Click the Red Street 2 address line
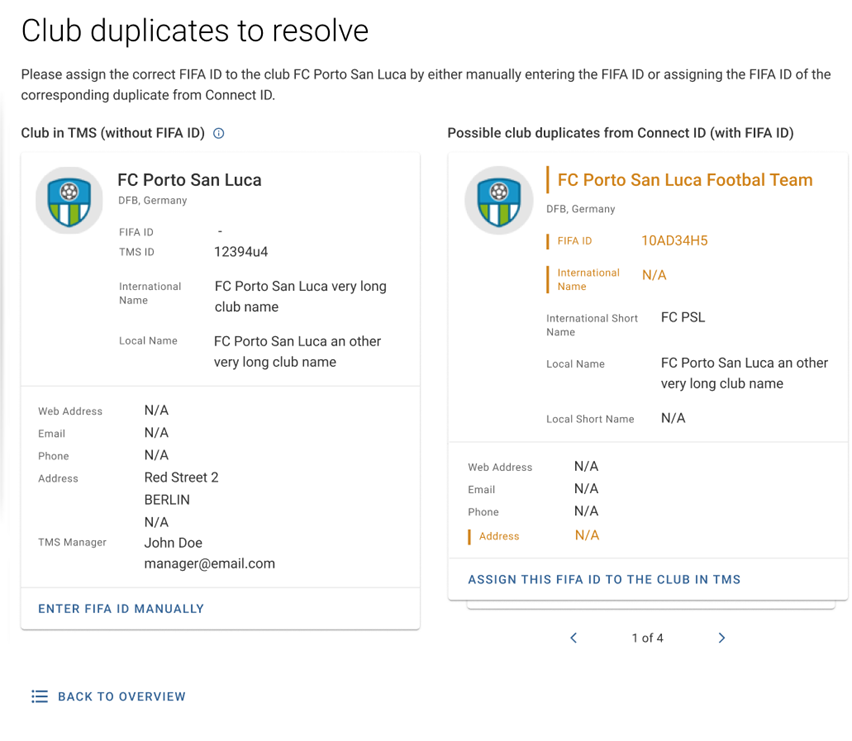Viewport: 852px width, 741px height. tap(181, 478)
